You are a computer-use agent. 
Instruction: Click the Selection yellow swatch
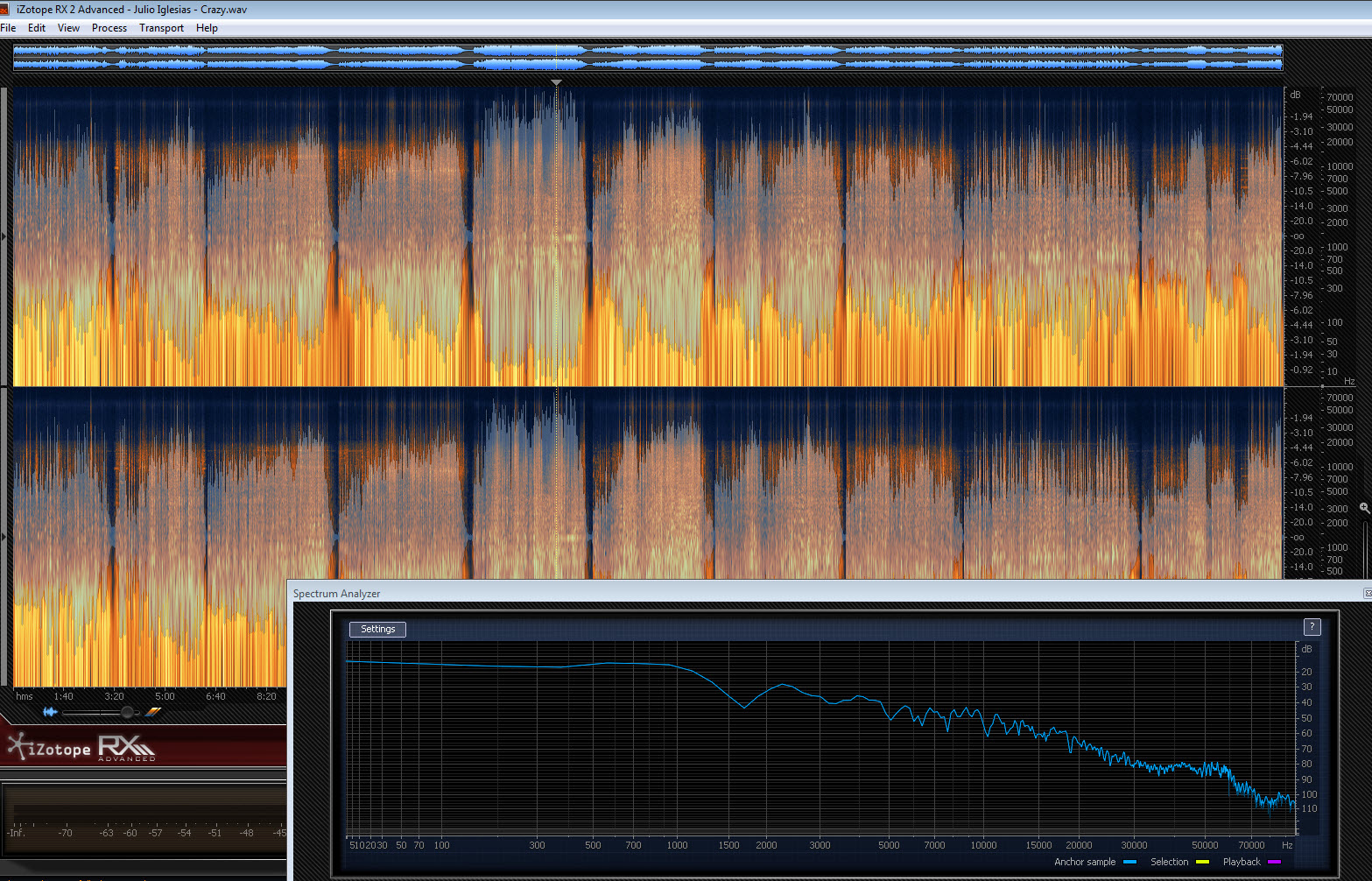click(1202, 863)
